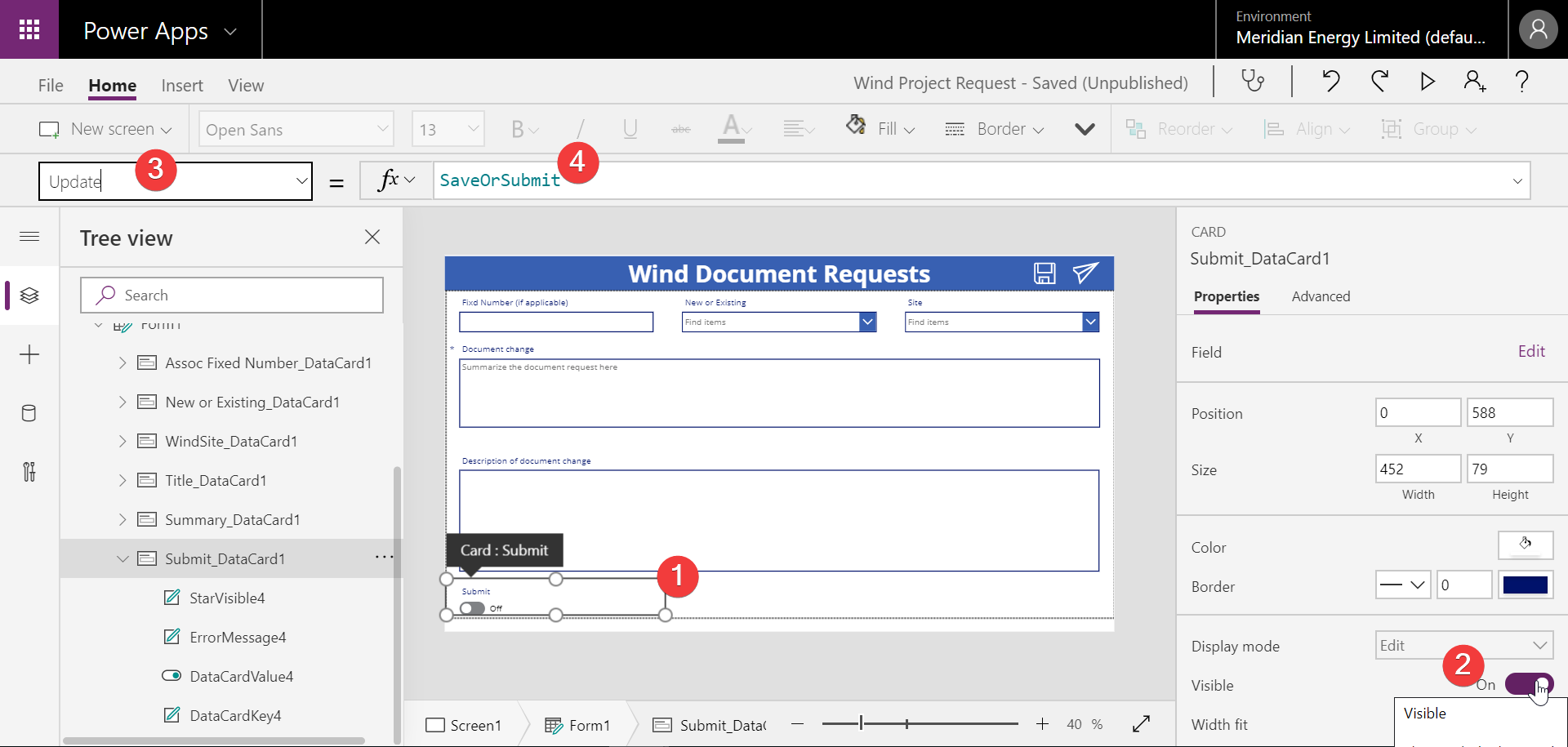Screen dimensions: 1568x747
Task: Click the send icon in form header
Action: click(x=1085, y=273)
